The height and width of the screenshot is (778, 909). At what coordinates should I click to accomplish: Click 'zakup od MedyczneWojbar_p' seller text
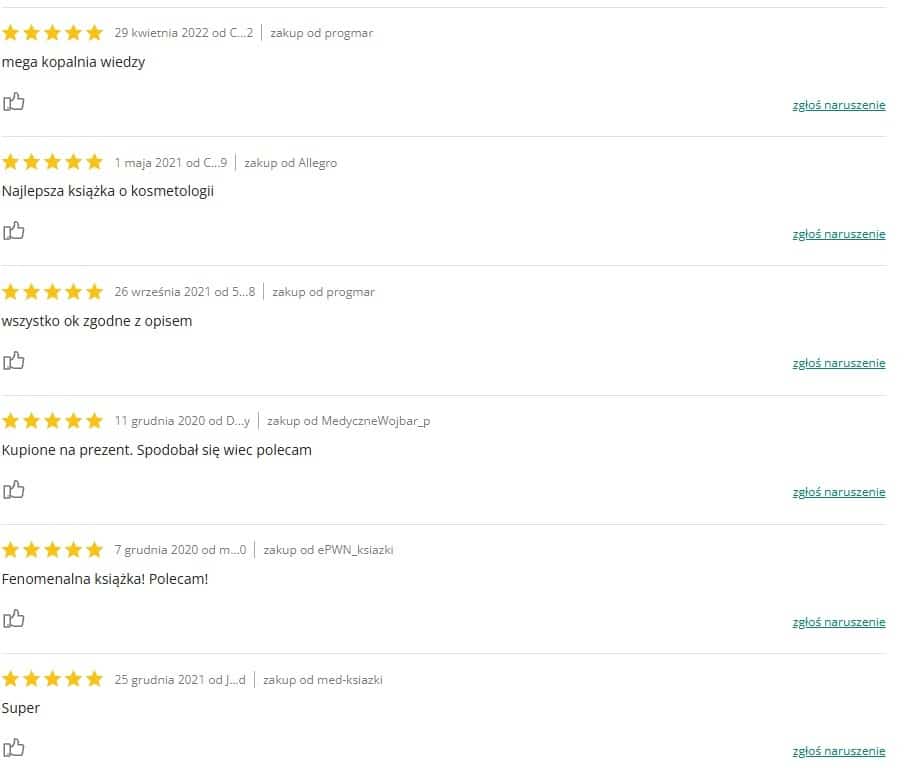(x=348, y=421)
